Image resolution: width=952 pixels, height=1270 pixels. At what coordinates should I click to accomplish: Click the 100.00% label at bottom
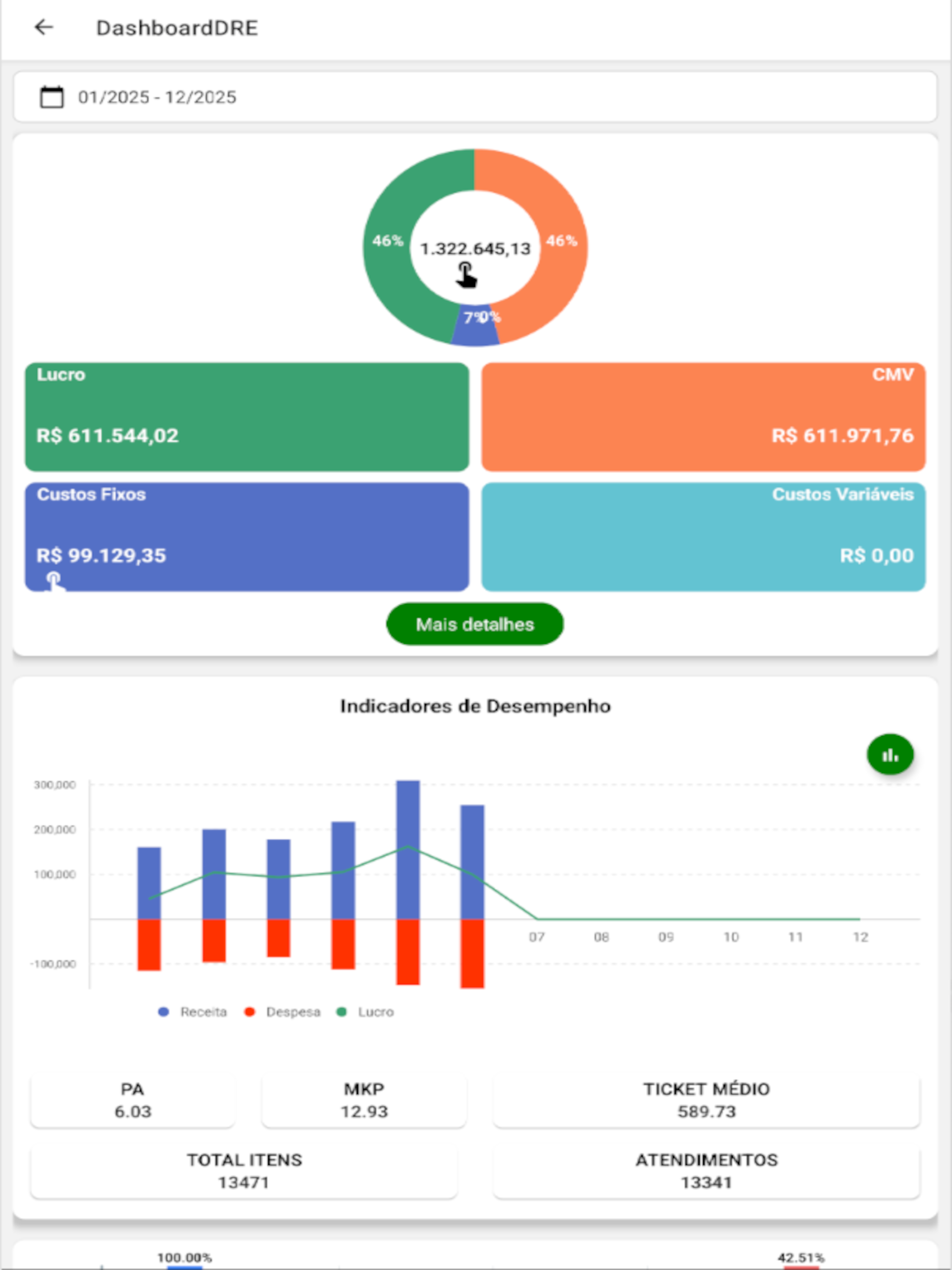(185, 1258)
